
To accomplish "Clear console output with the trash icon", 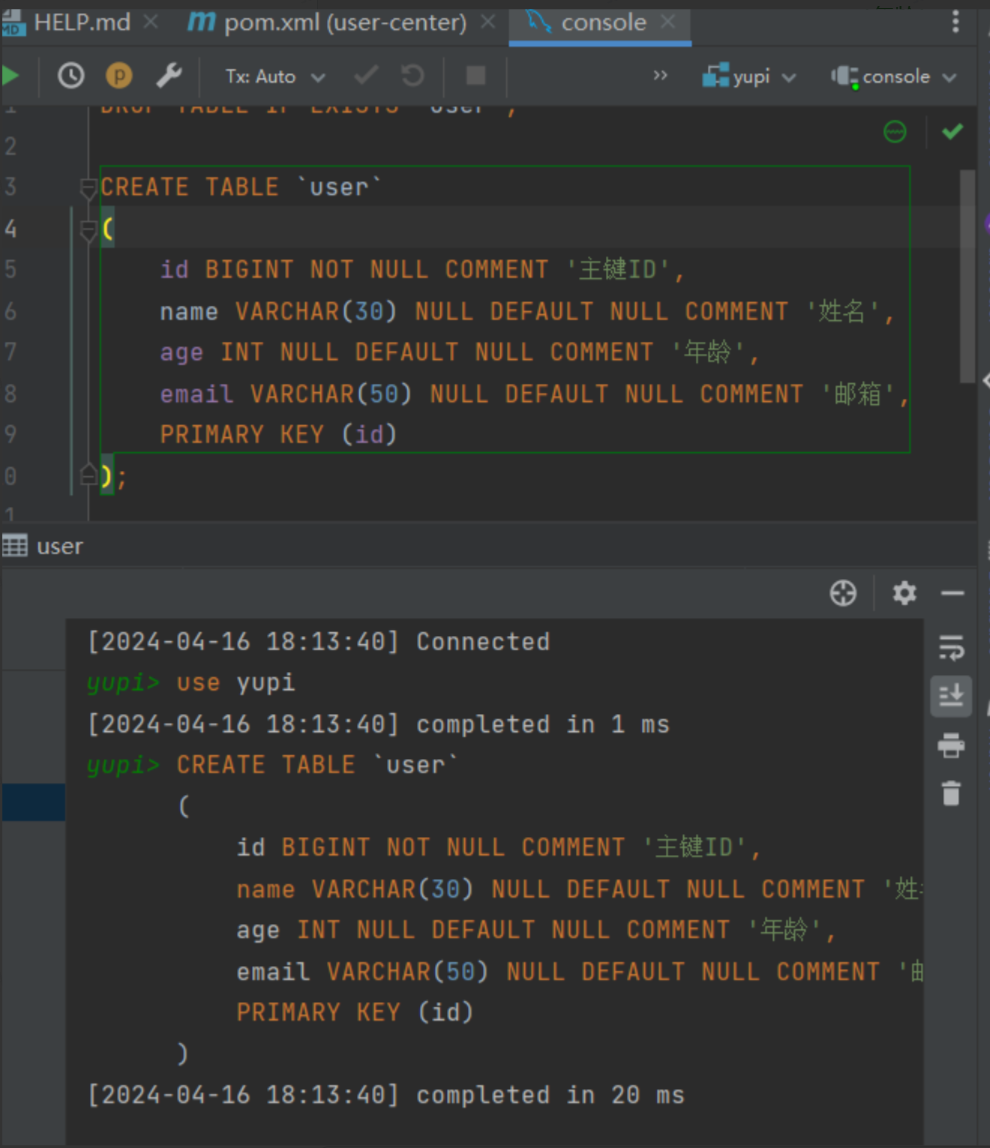I will tap(951, 793).
